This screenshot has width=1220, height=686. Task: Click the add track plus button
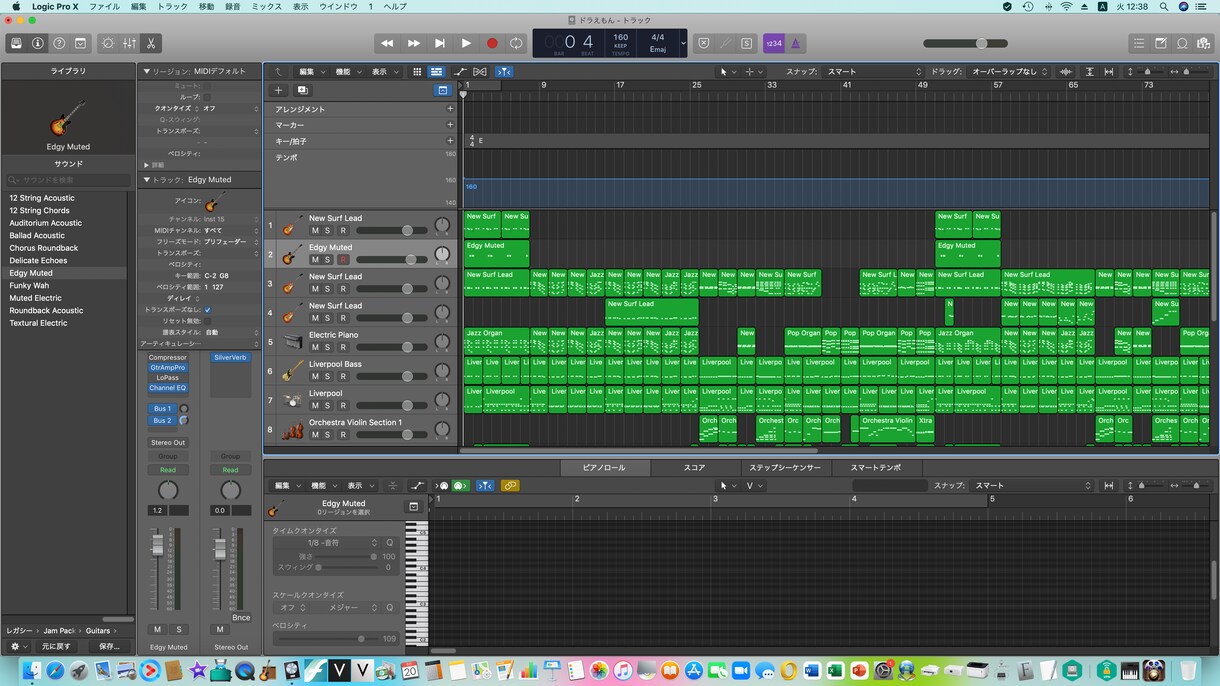[279, 90]
